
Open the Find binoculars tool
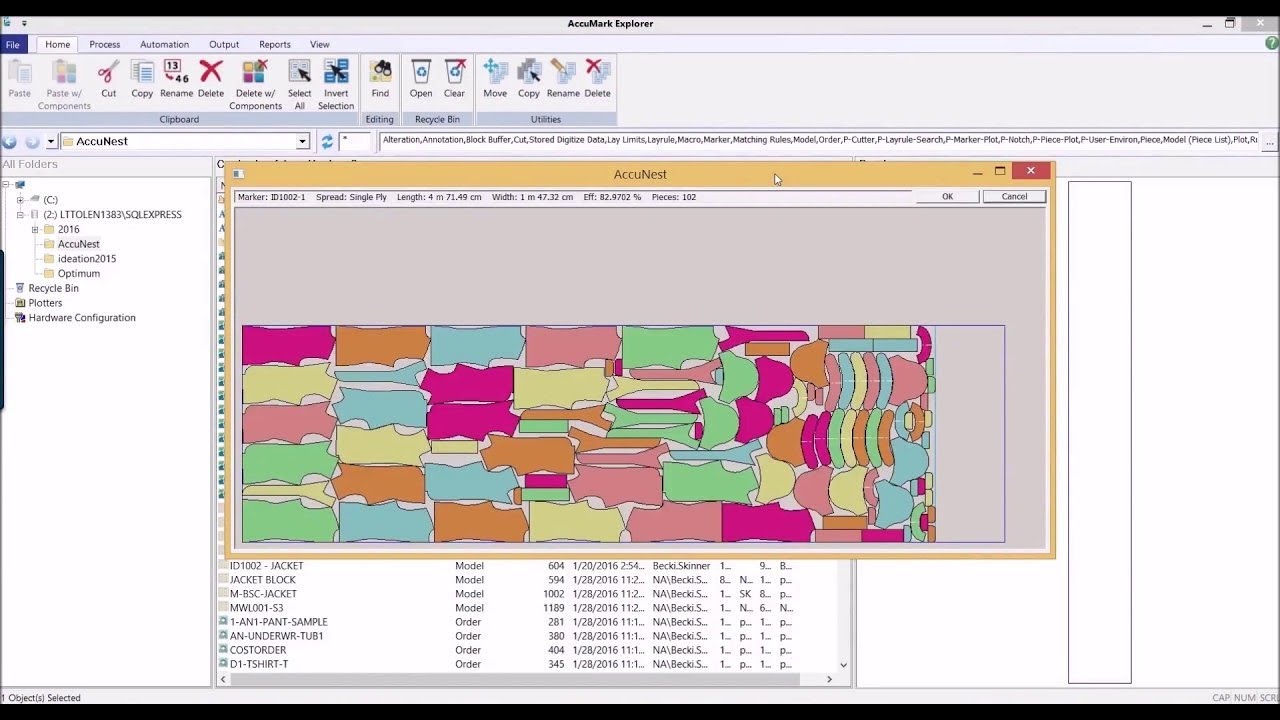380,73
